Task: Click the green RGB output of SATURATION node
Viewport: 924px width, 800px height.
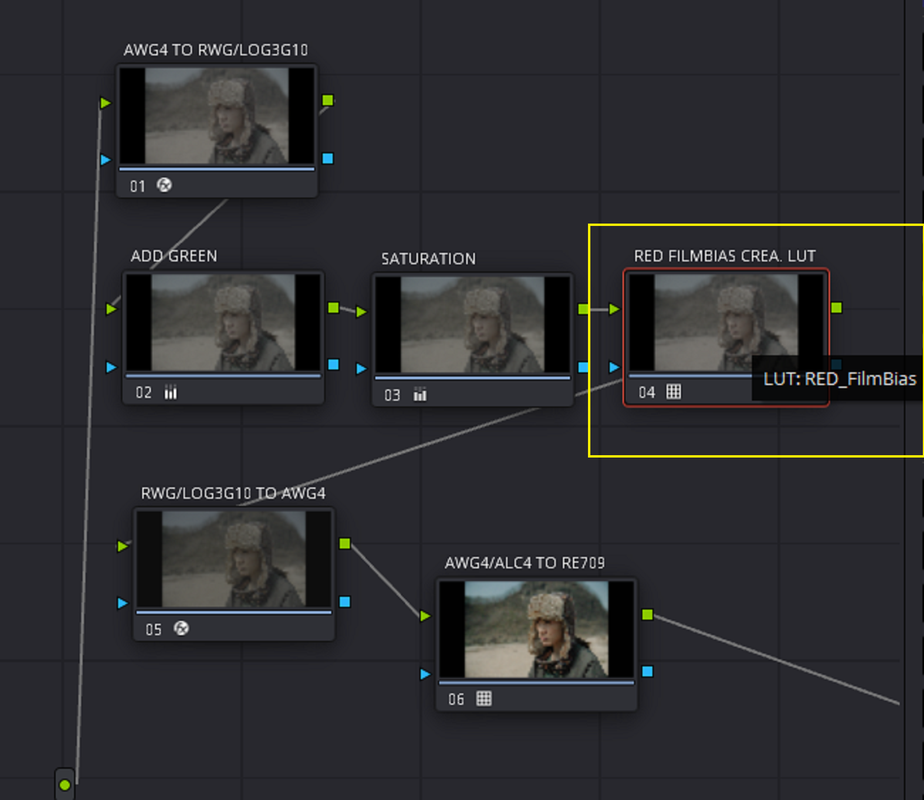Action: 583,309
